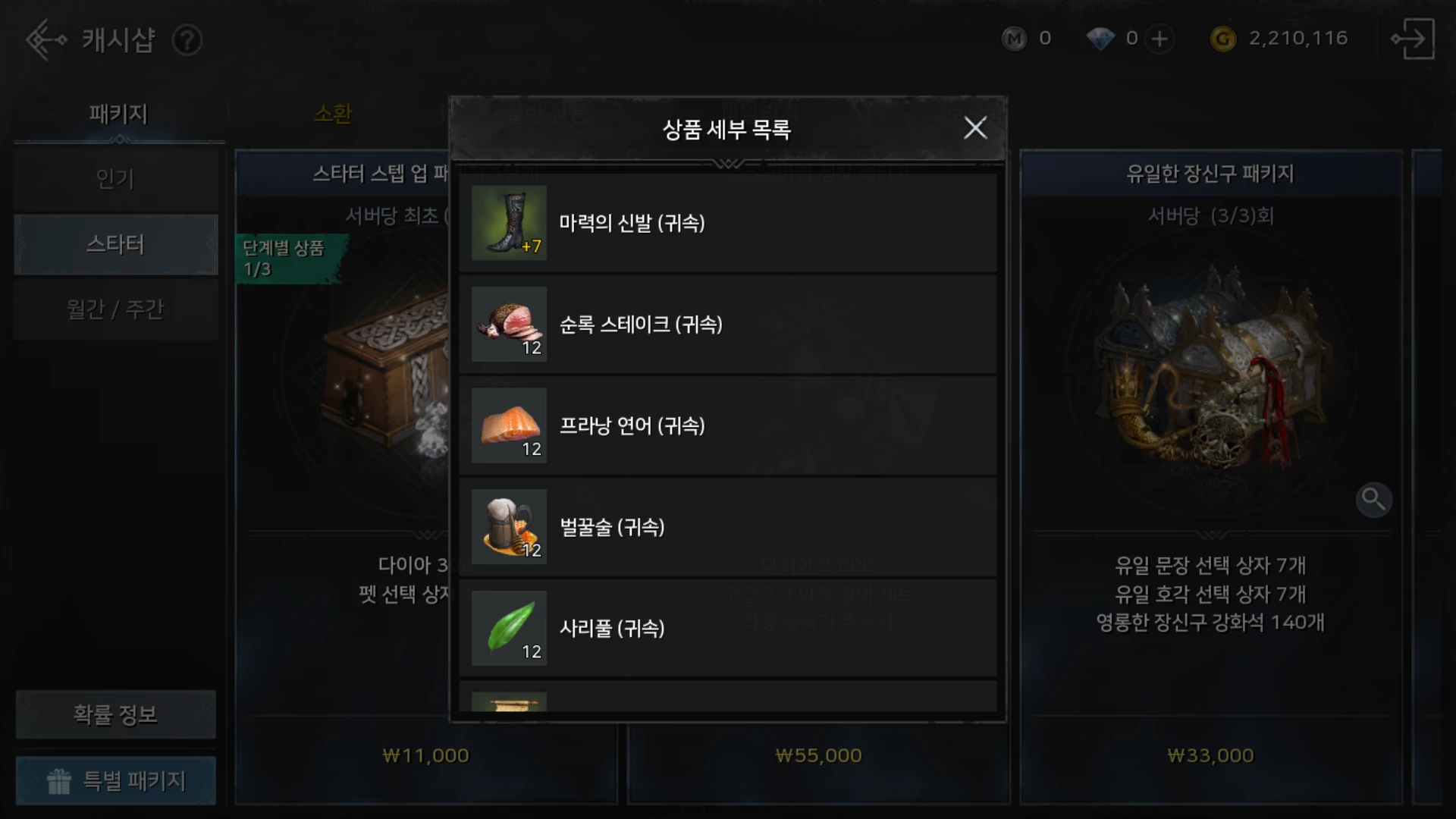The image size is (1456, 819).
Task: Click the ₩33,000 price button
Action: point(1210,756)
